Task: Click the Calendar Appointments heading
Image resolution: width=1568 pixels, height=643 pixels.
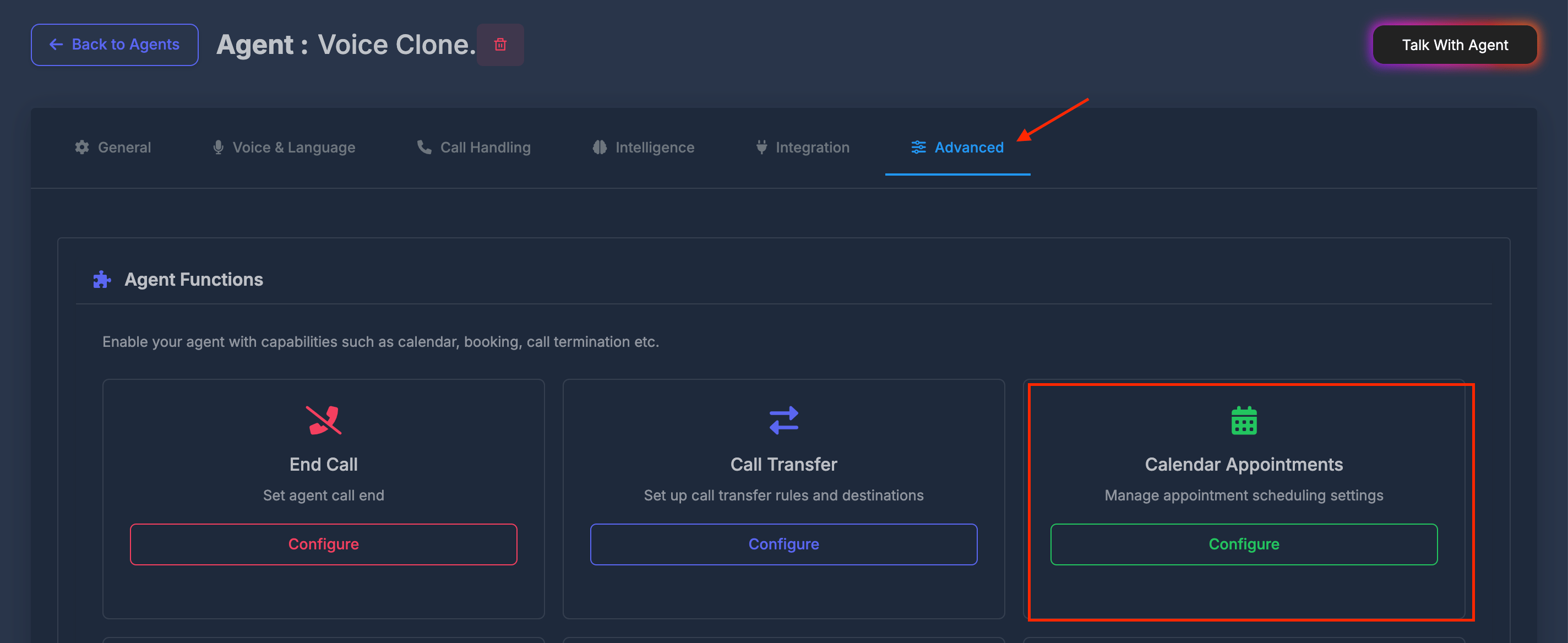Action: (x=1244, y=465)
